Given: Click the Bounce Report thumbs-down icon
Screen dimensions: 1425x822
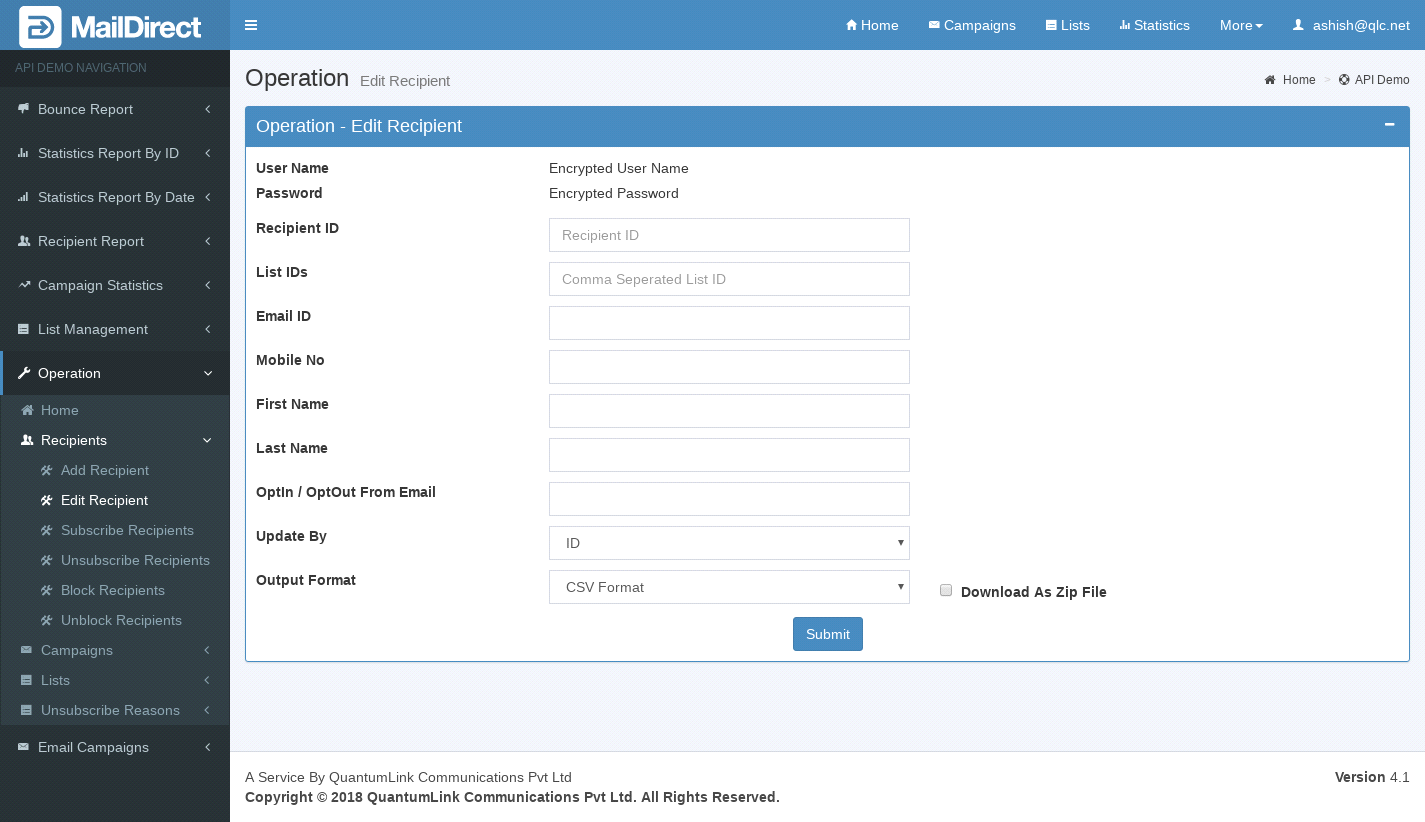Looking at the screenshot, I should coord(23,109).
